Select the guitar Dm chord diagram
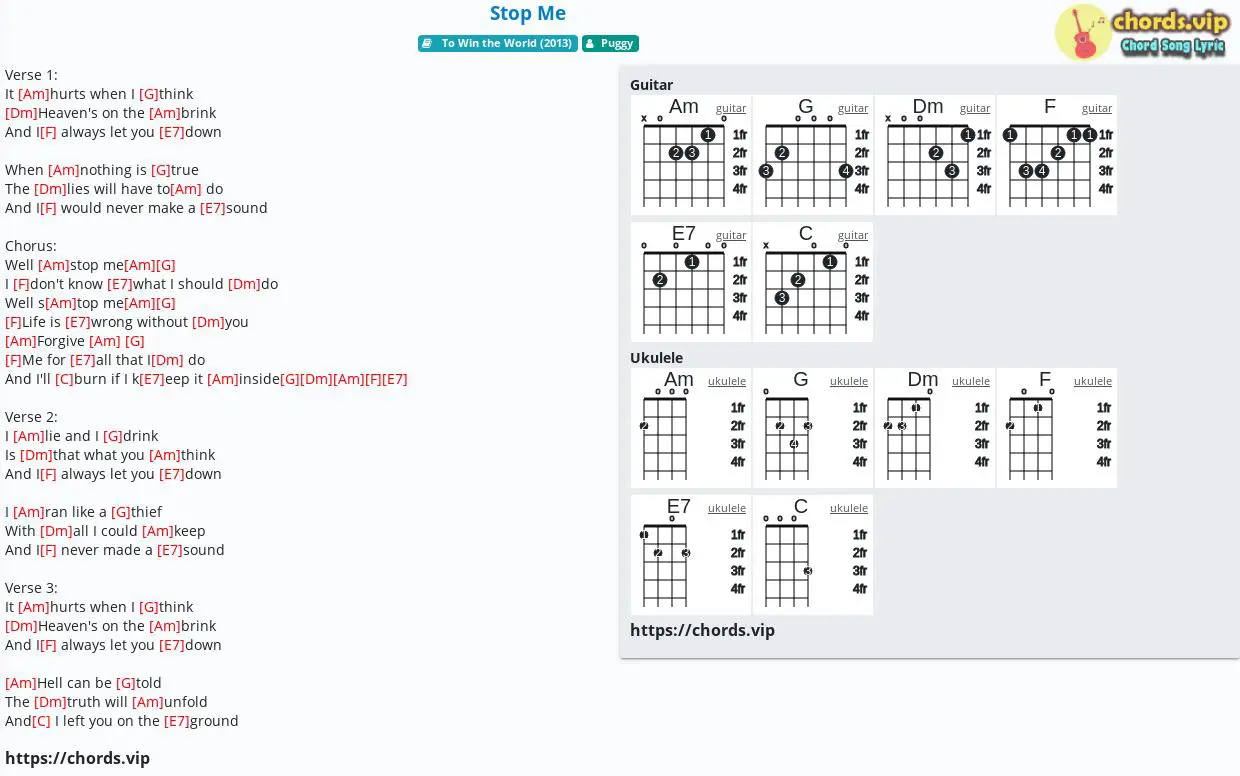The image size is (1240, 776). point(935,155)
